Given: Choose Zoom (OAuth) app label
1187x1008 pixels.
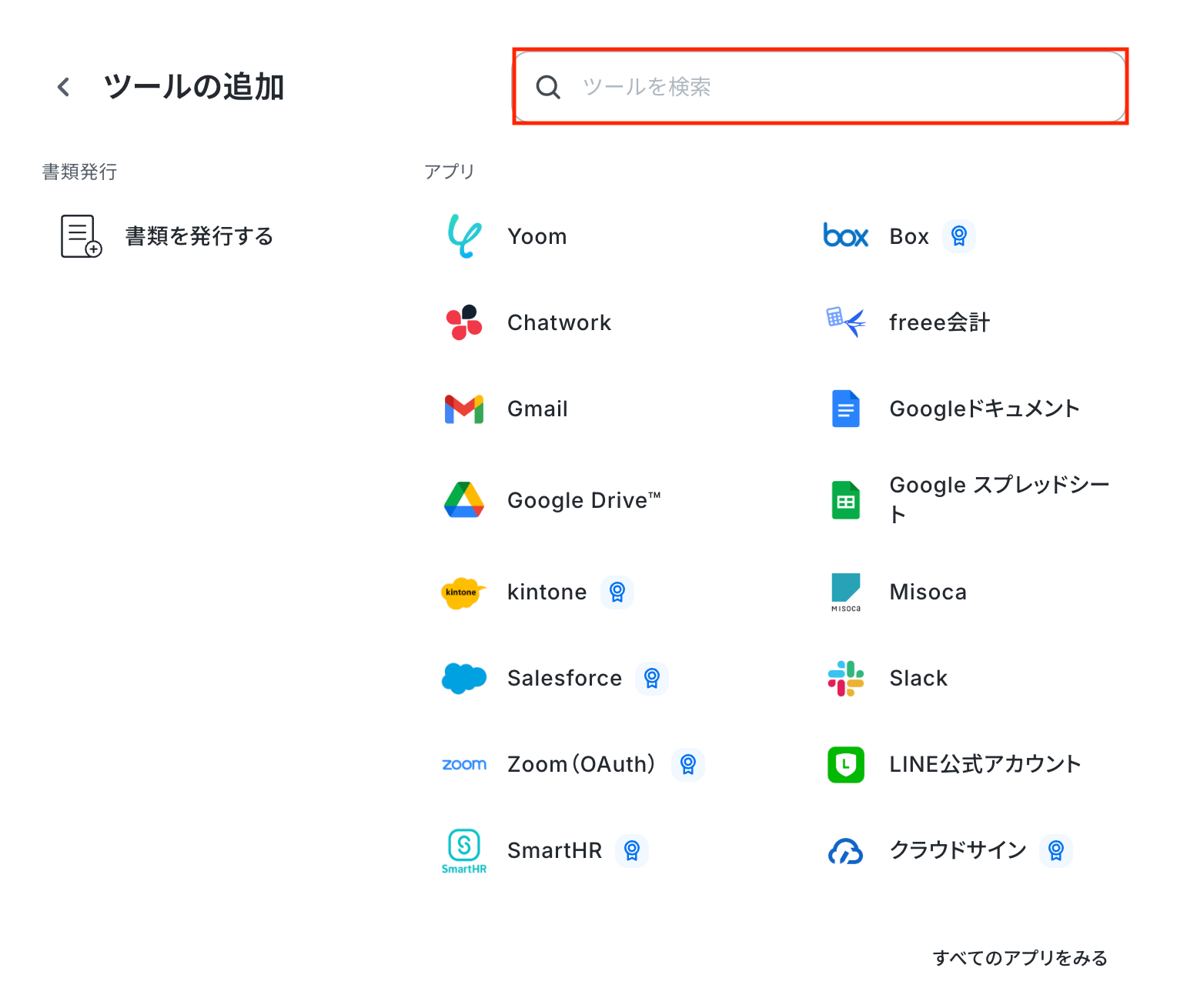Looking at the screenshot, I should (x=582, y=764).
